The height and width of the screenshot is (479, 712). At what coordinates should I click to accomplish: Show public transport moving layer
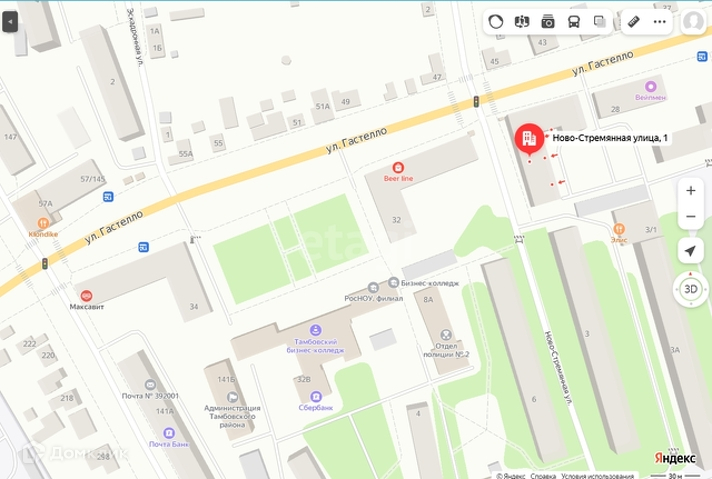pyautogui.click(x=574, y=21)
